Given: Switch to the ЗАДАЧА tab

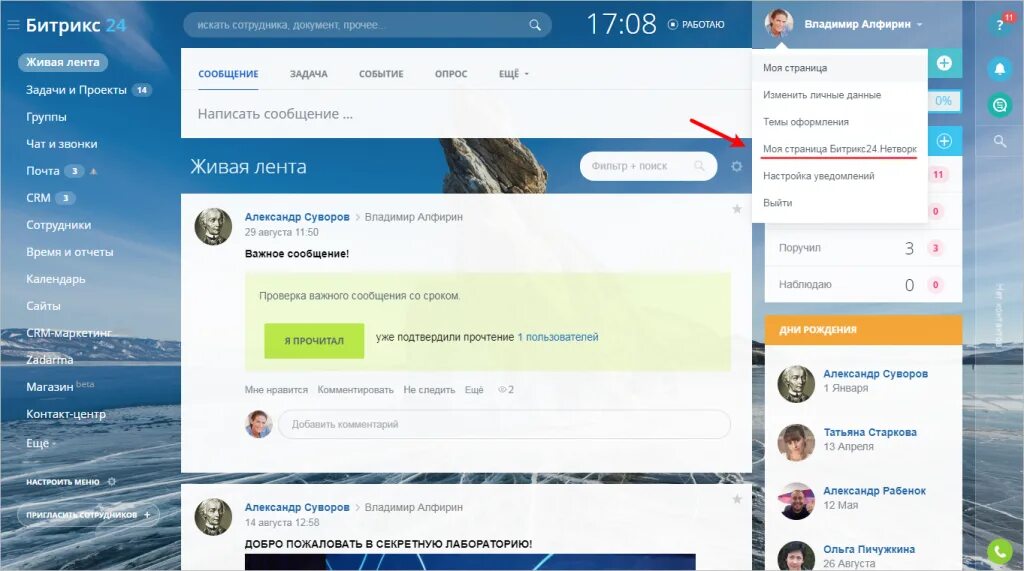Looking at the screenshot, I should pos(309,74).
